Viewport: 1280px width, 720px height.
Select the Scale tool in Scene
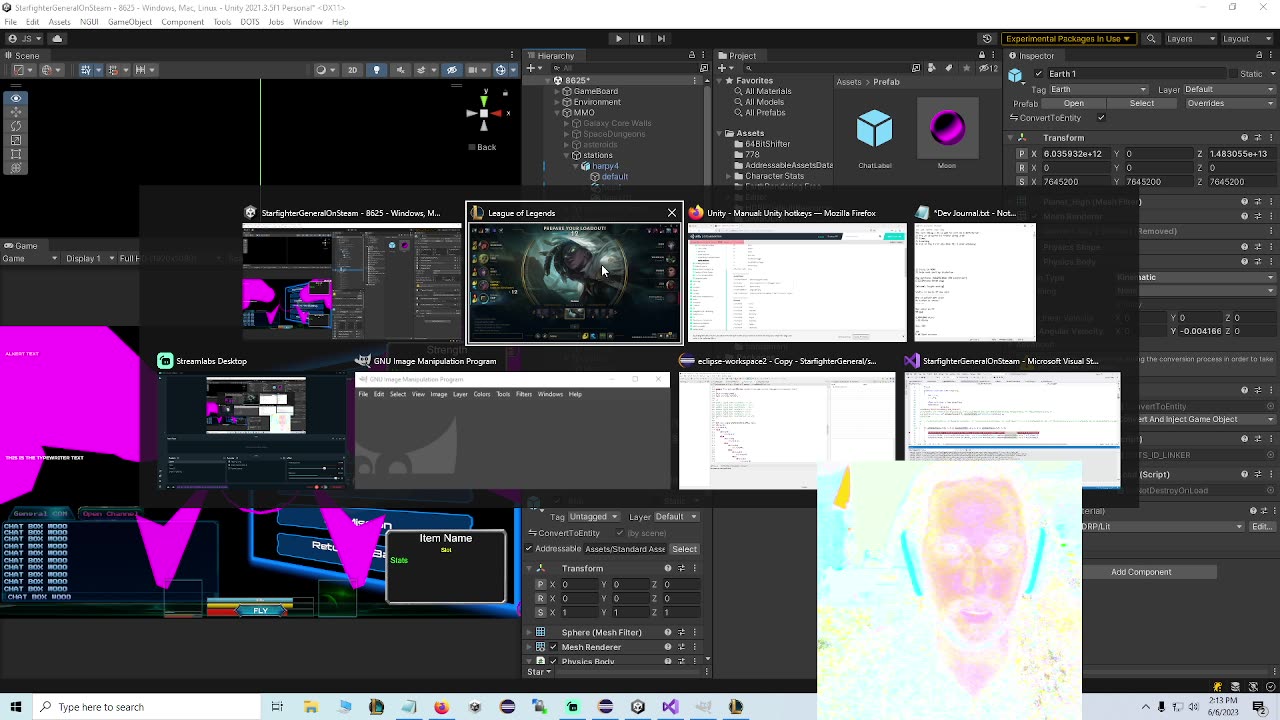15,140
